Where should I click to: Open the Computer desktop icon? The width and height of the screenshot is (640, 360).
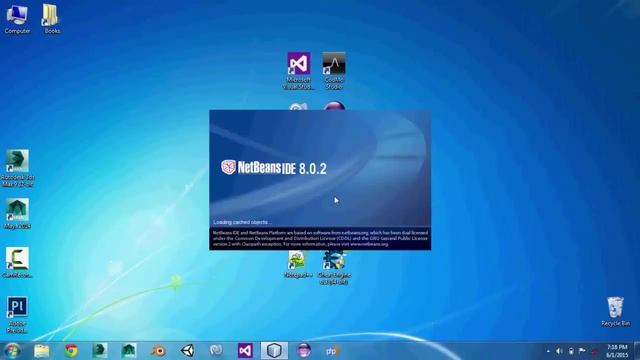pos(17,19)
